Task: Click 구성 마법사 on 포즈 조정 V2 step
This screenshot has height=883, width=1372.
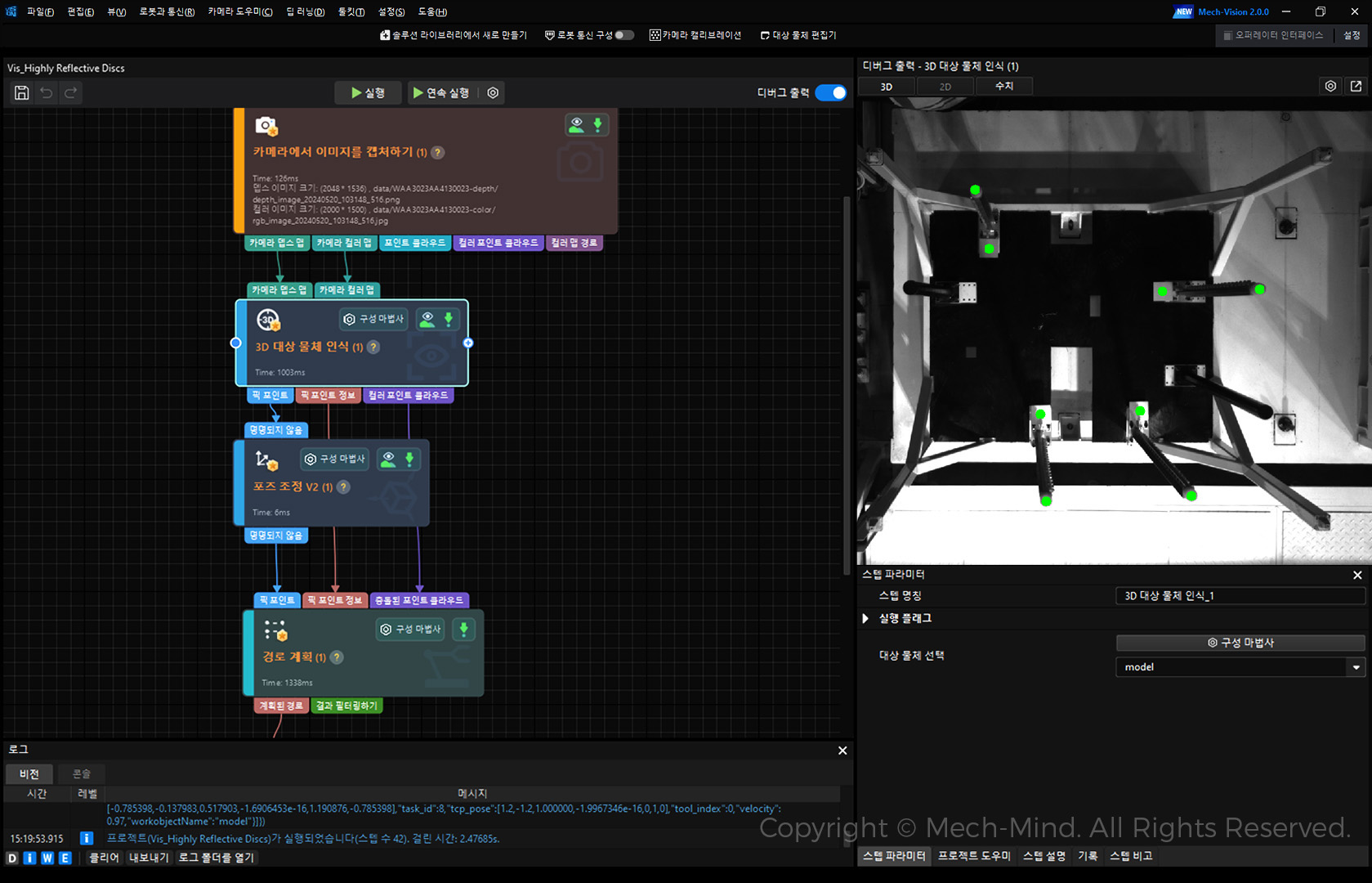Action: click(x=335, y=459)
